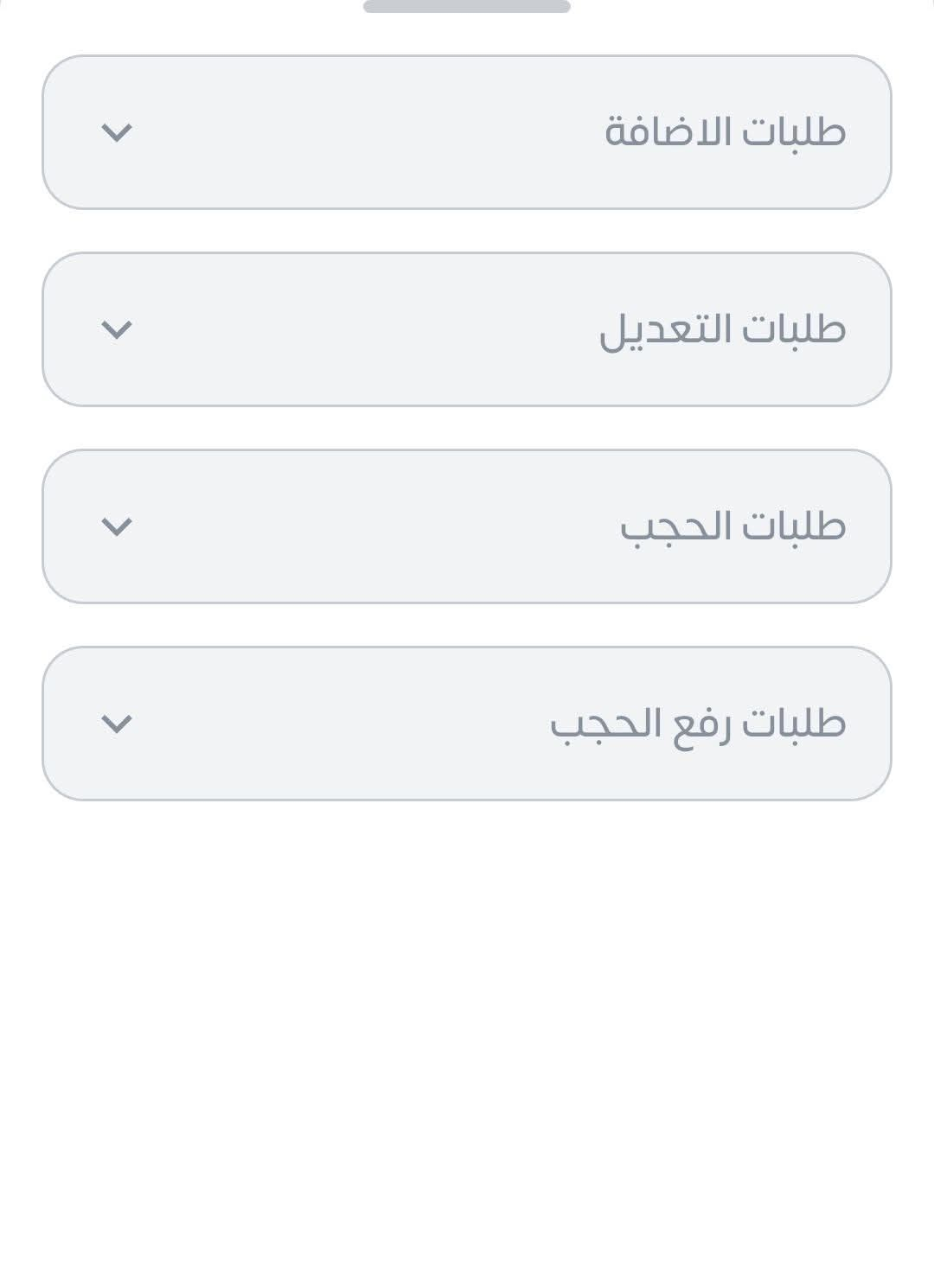
Task: Click the chevron icon beside طلبات الاضافة
Action: [x=117, y=132]
